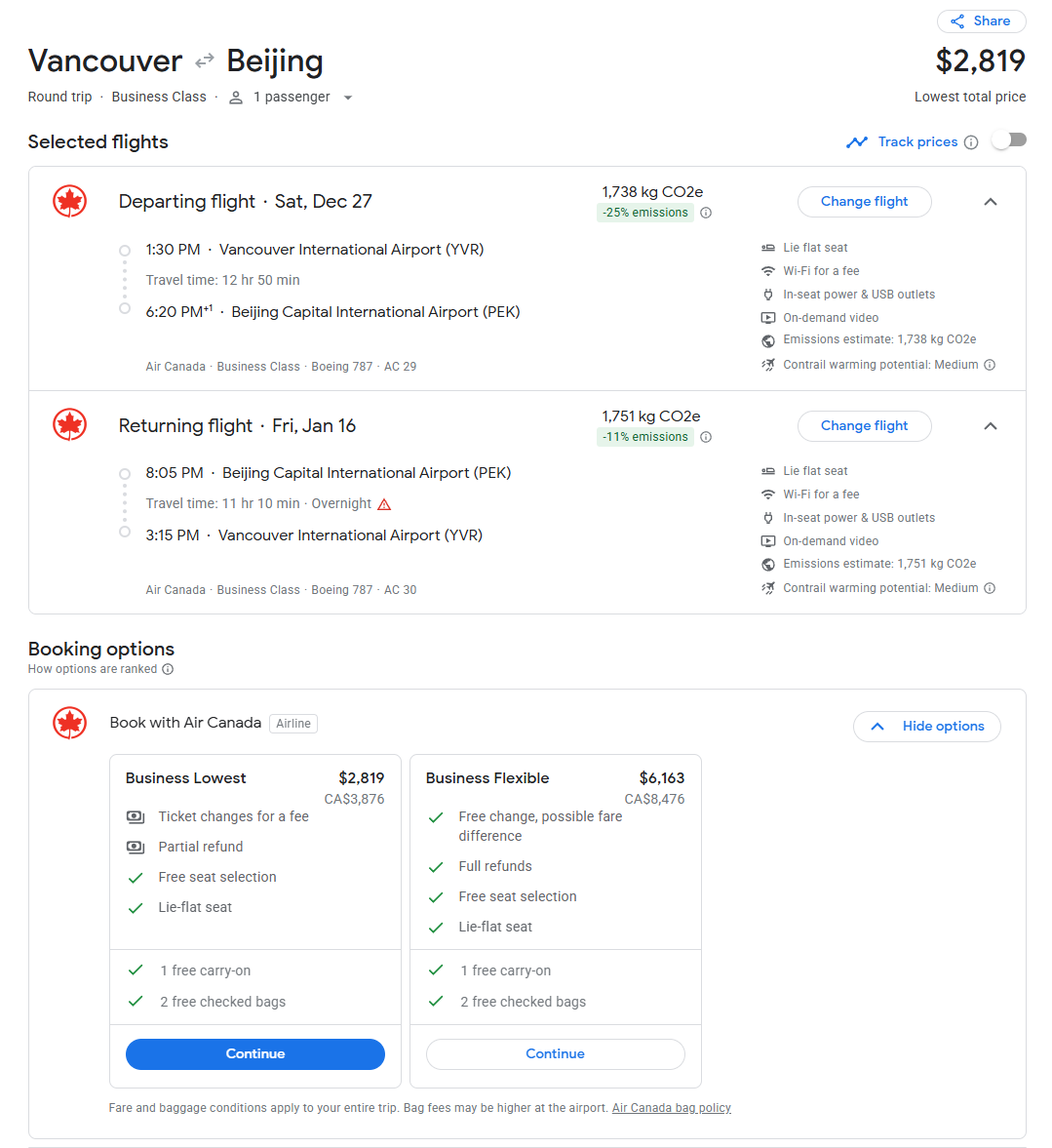
Task: Click the Track prices info icon
Action: click(x=971, y=142)
